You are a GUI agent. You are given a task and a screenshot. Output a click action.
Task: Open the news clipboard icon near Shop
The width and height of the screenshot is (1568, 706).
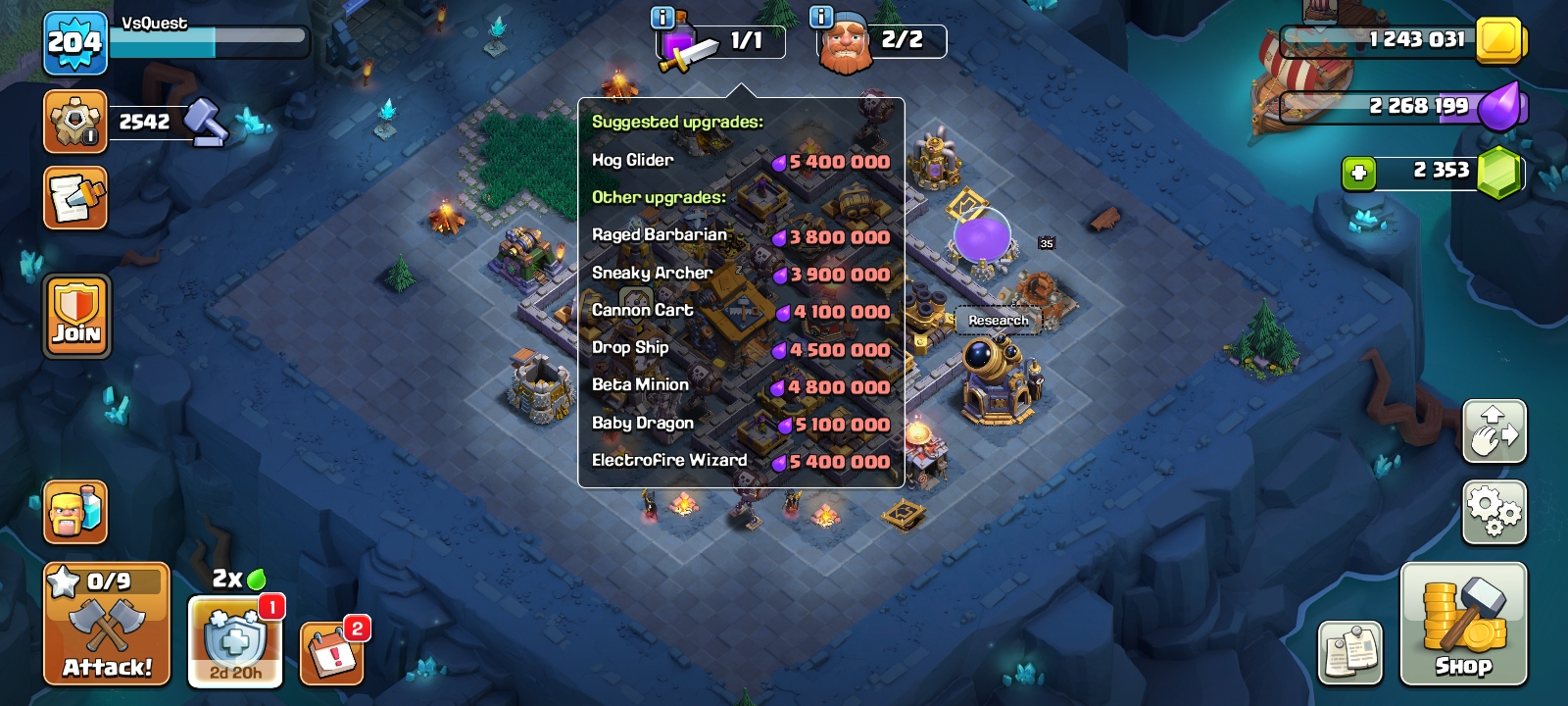tap(1350, 652)
